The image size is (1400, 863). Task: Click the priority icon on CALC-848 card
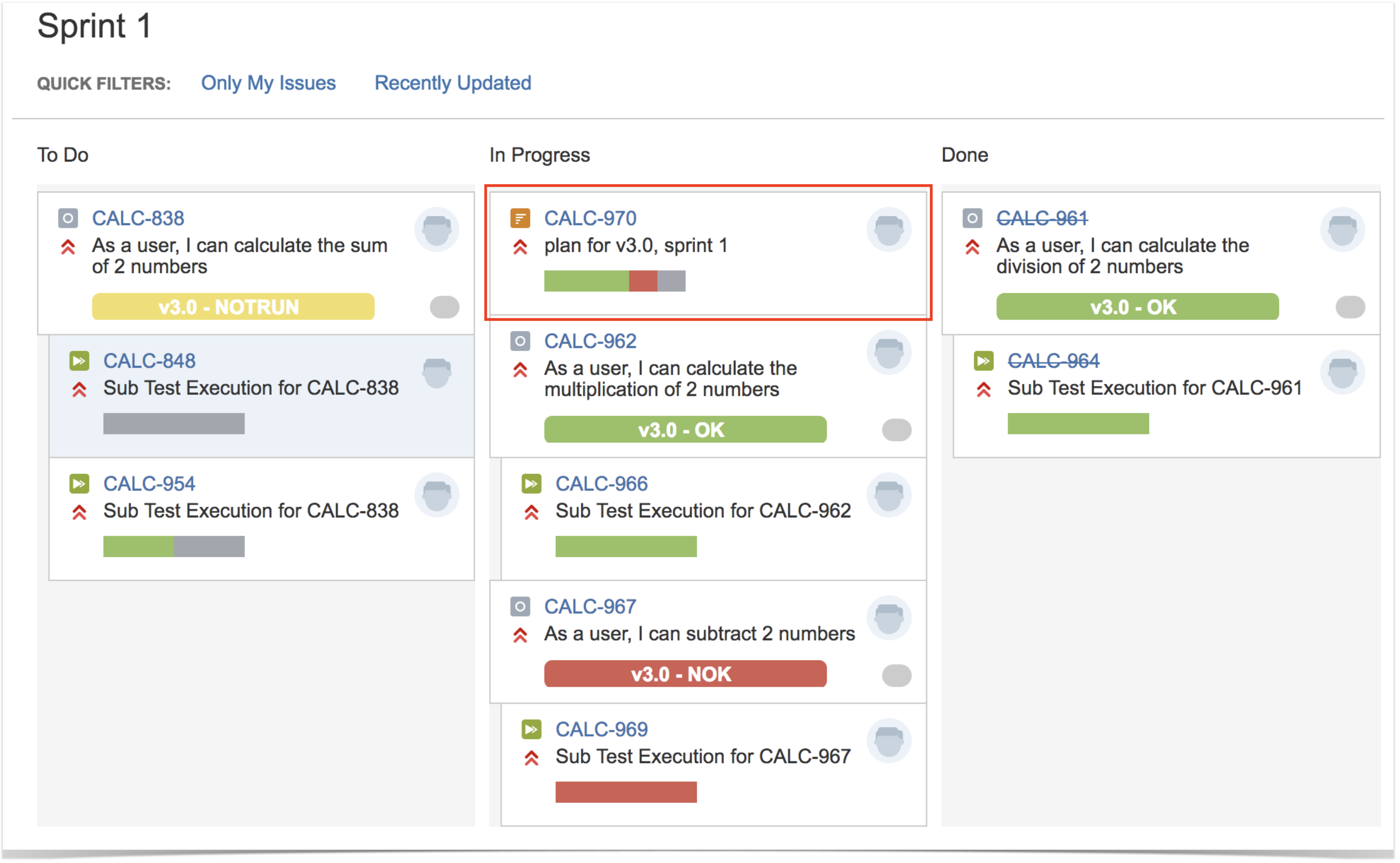[79, 390]
